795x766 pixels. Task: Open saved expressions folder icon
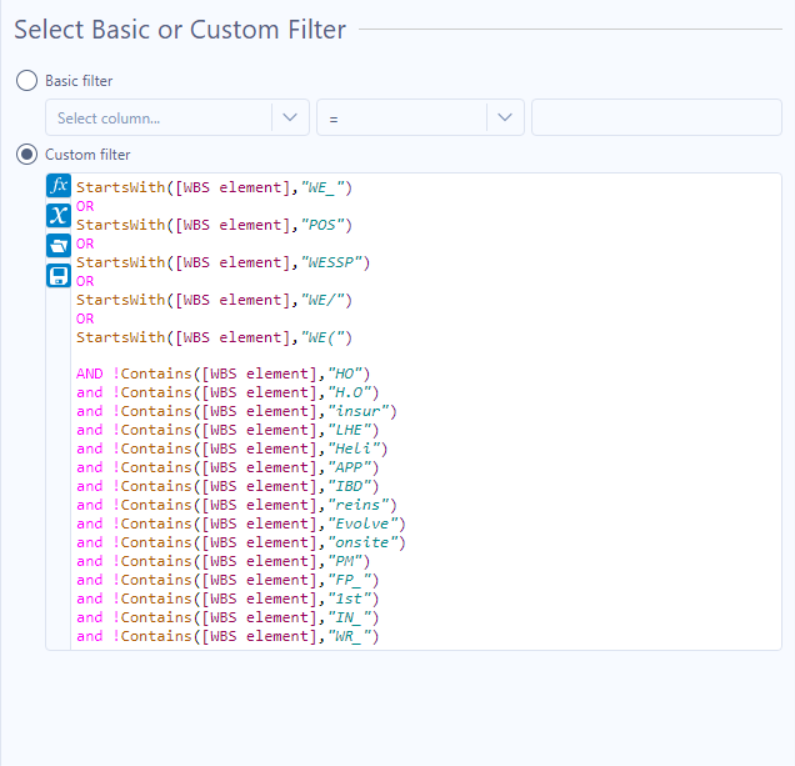(58, 245)
